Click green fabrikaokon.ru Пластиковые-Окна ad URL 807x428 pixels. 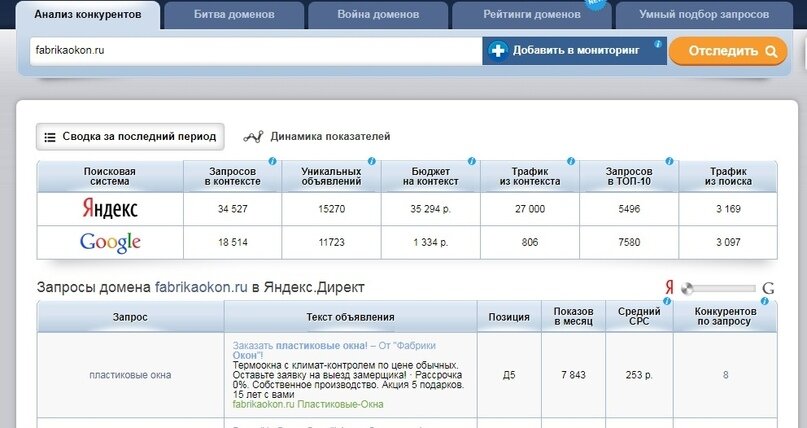click(308, 404)
